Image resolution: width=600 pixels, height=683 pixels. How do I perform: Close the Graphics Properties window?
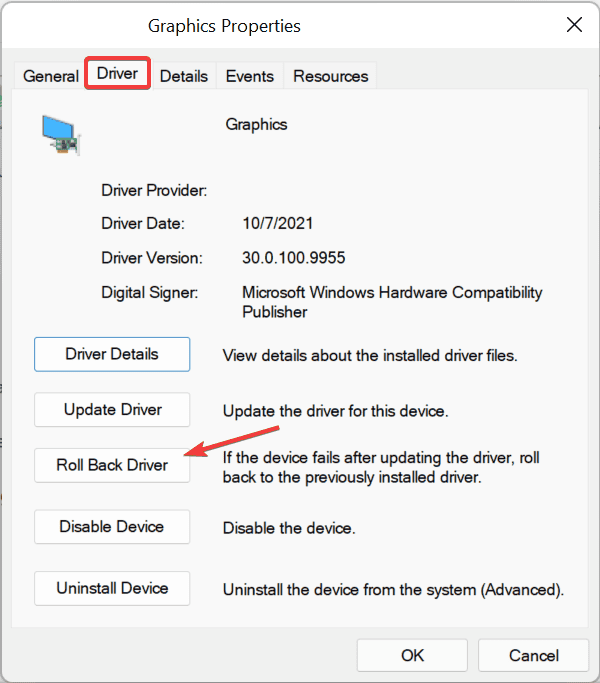tap(574, 25)
